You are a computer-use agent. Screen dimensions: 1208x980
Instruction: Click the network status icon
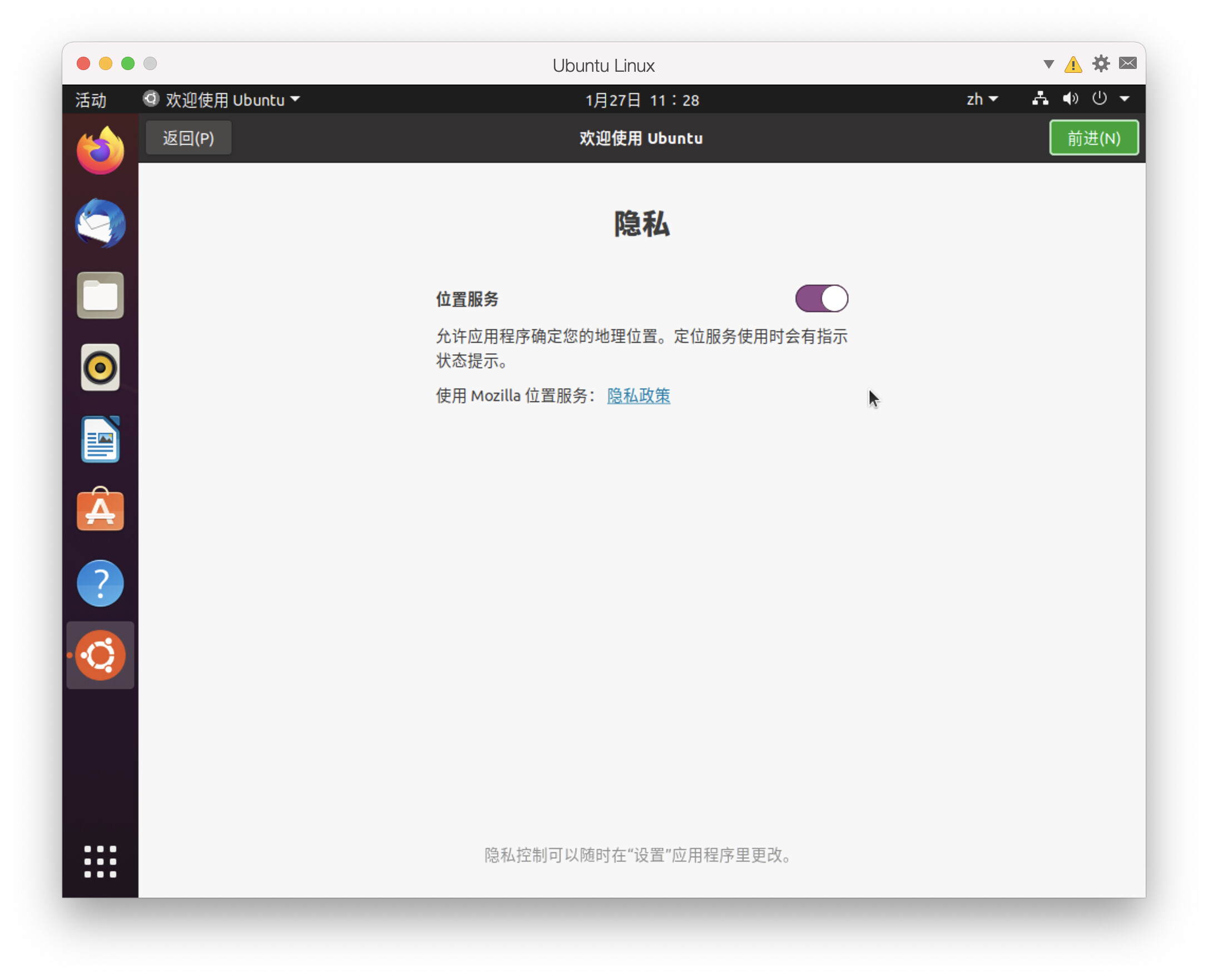point(1040,99)
